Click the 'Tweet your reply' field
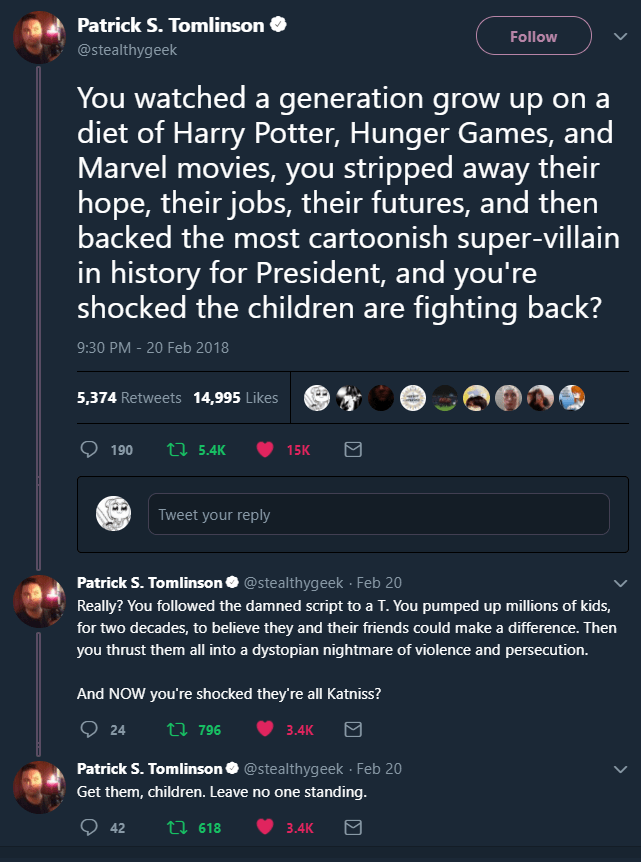 (378, 514)
